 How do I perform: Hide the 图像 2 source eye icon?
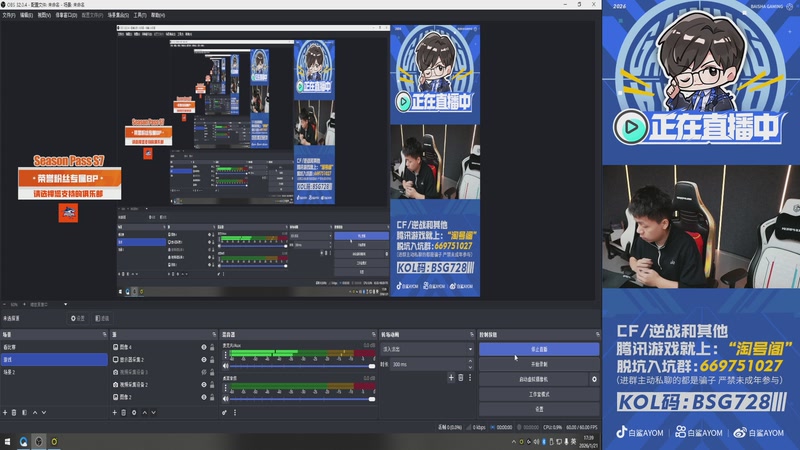(x=204, y=397)
